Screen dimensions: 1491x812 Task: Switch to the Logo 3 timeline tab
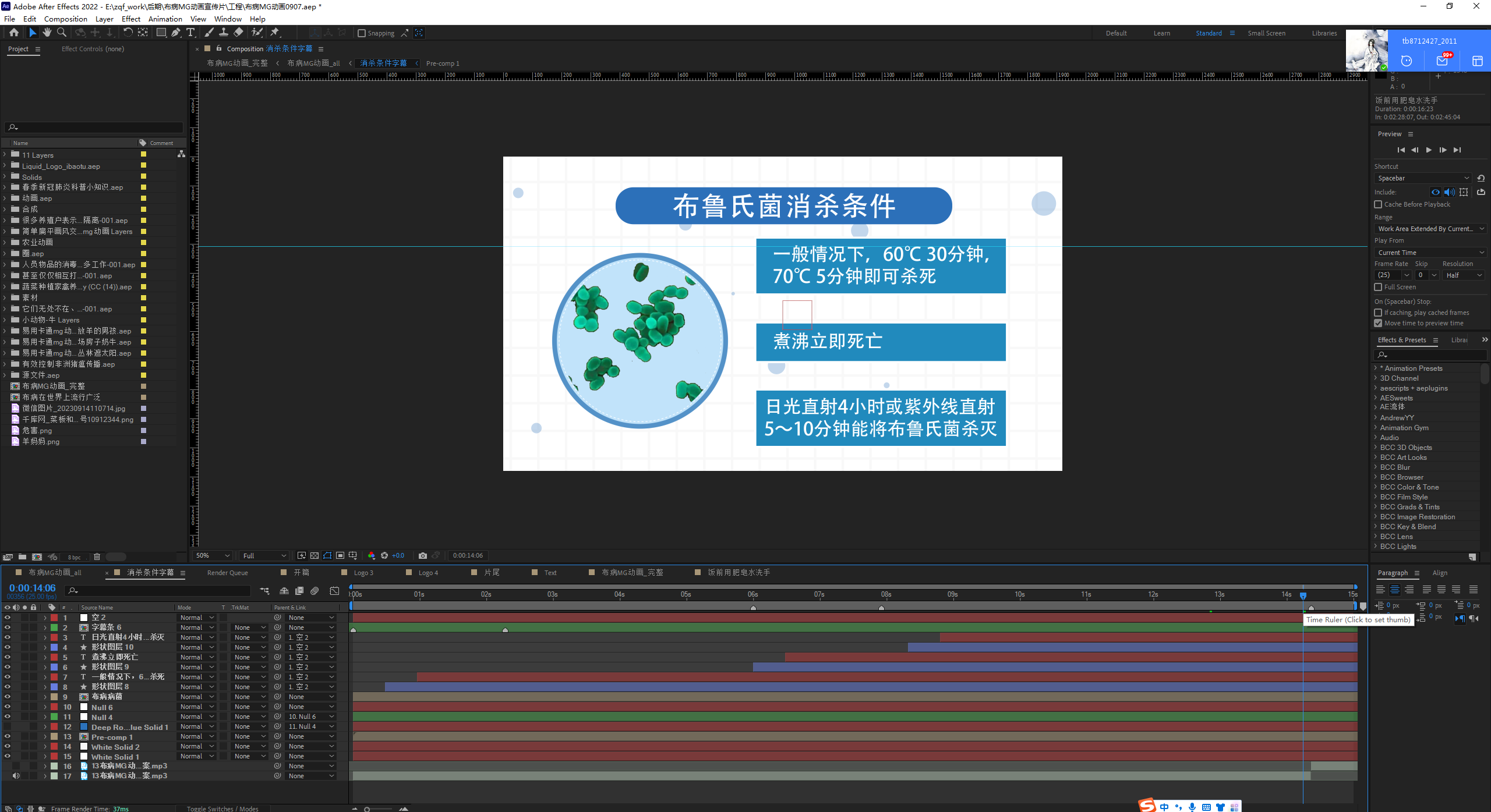pos(363,573)
